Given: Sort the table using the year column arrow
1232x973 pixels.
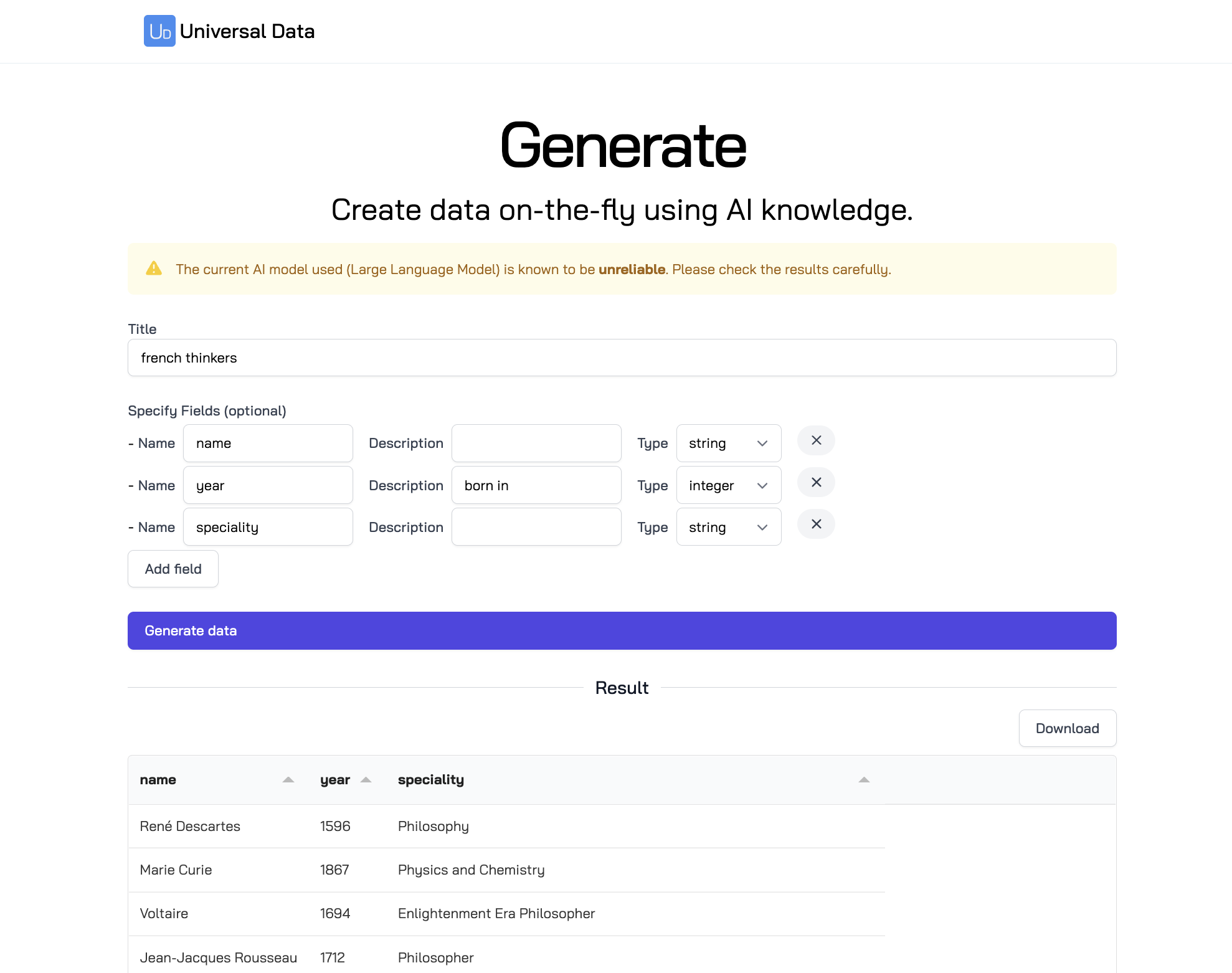Looking at the screenshot, I should [x=366, y=779].
